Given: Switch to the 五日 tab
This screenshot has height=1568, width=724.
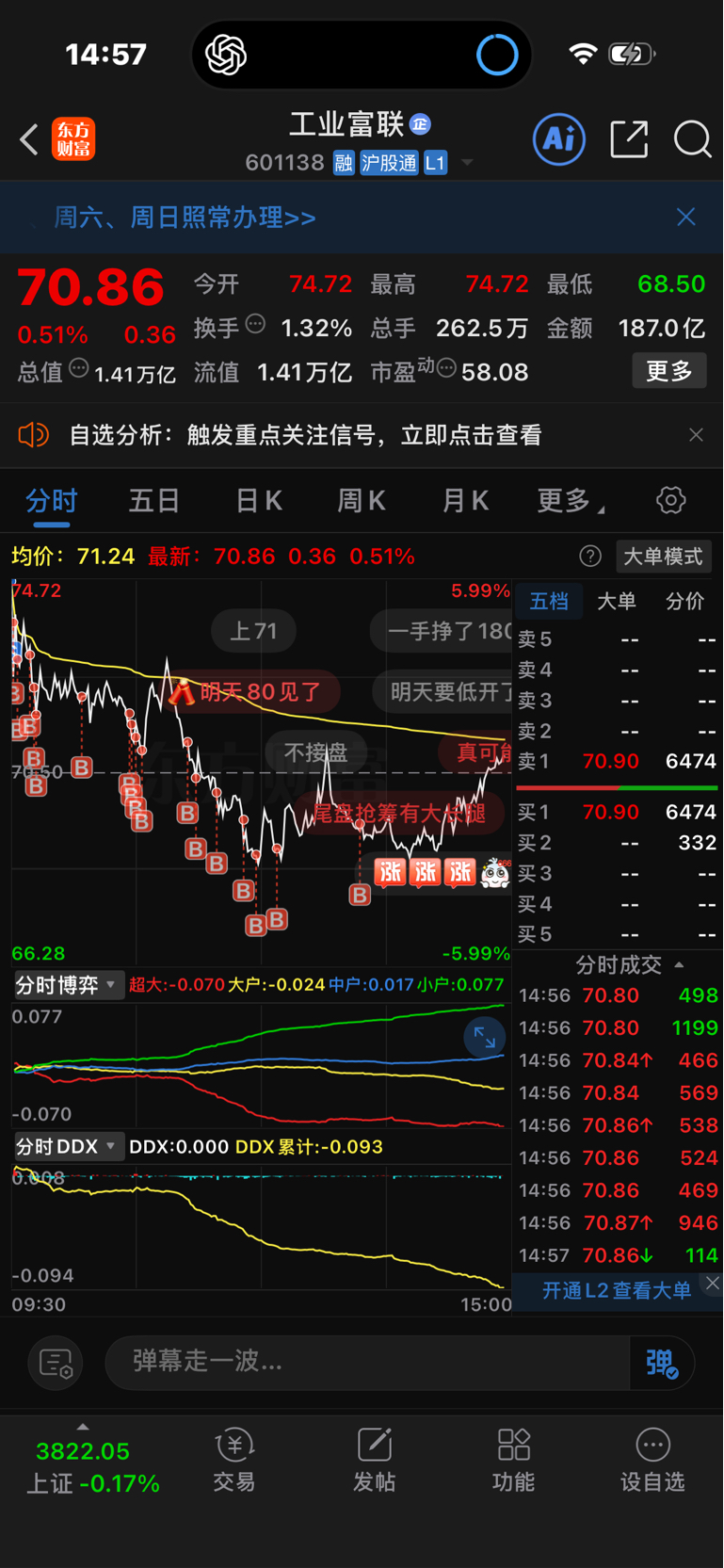Looking at the screenshot, I should tap(154, 501).
